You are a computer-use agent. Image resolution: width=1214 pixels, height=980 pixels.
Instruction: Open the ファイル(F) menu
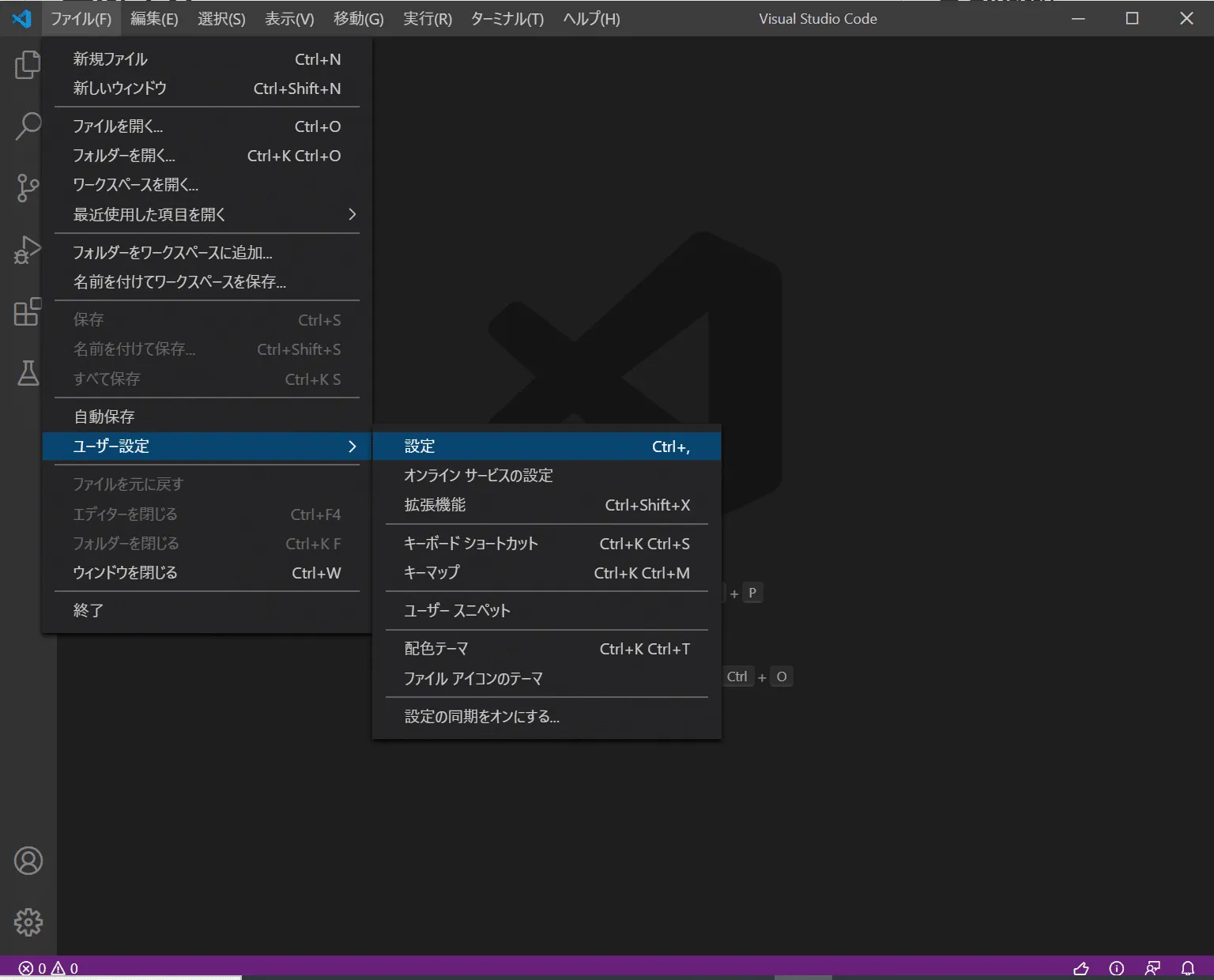click(81, 18)
